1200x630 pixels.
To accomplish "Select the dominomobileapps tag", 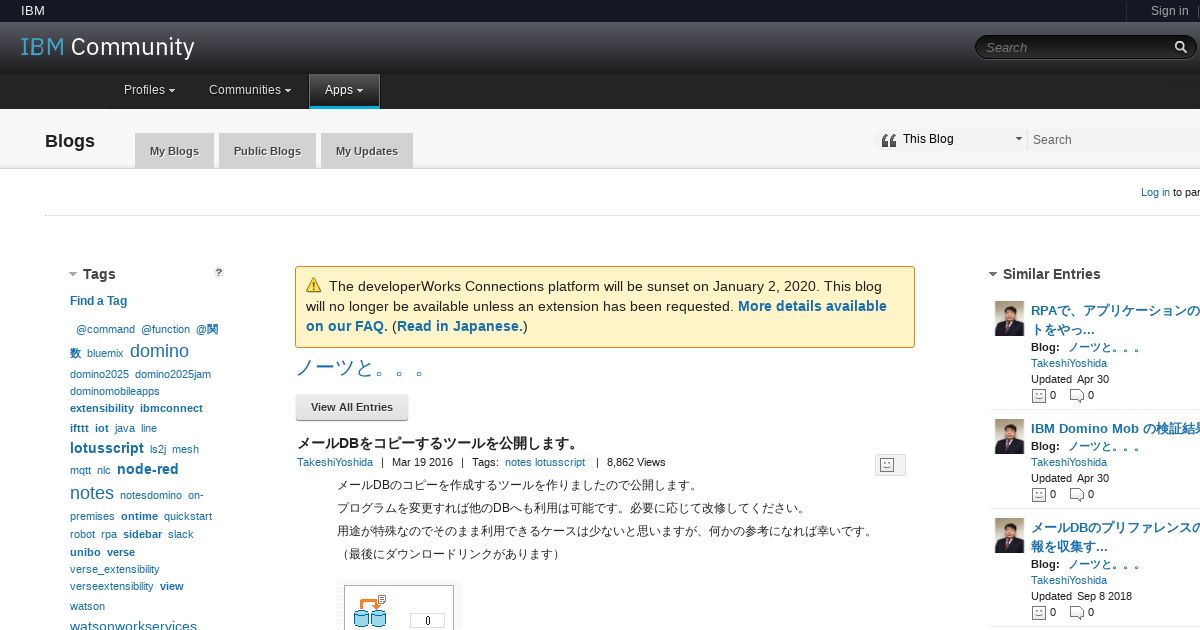I will pyautogui.click(x=114, y=391).
